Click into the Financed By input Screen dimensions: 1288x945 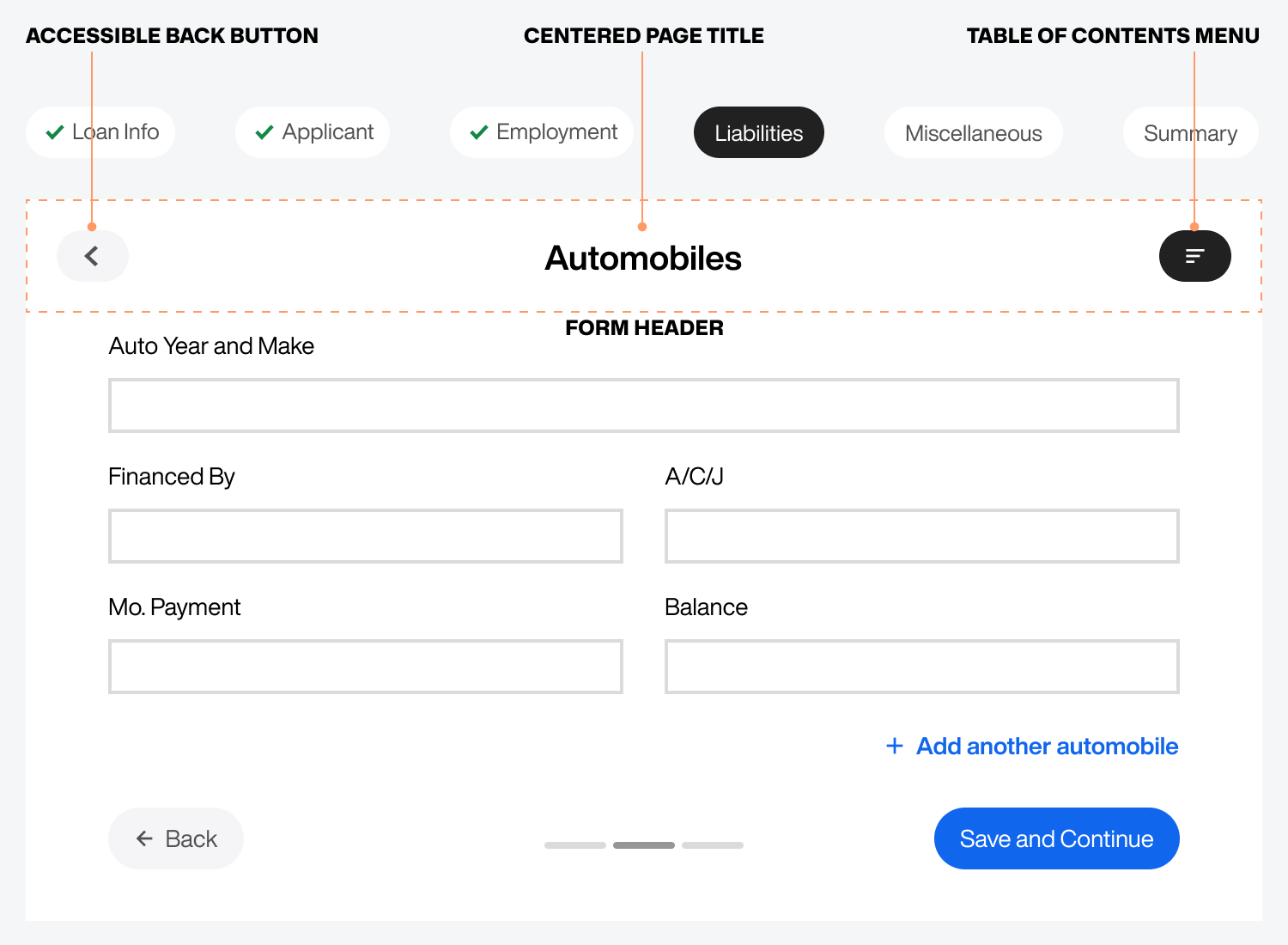(x=365, y=536)
